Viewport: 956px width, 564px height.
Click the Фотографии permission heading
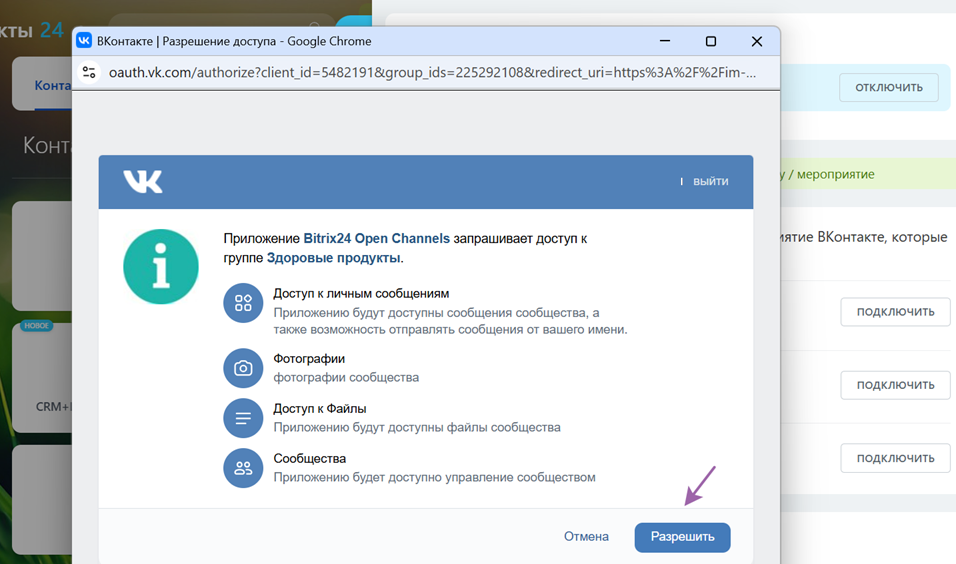point(309,359)
